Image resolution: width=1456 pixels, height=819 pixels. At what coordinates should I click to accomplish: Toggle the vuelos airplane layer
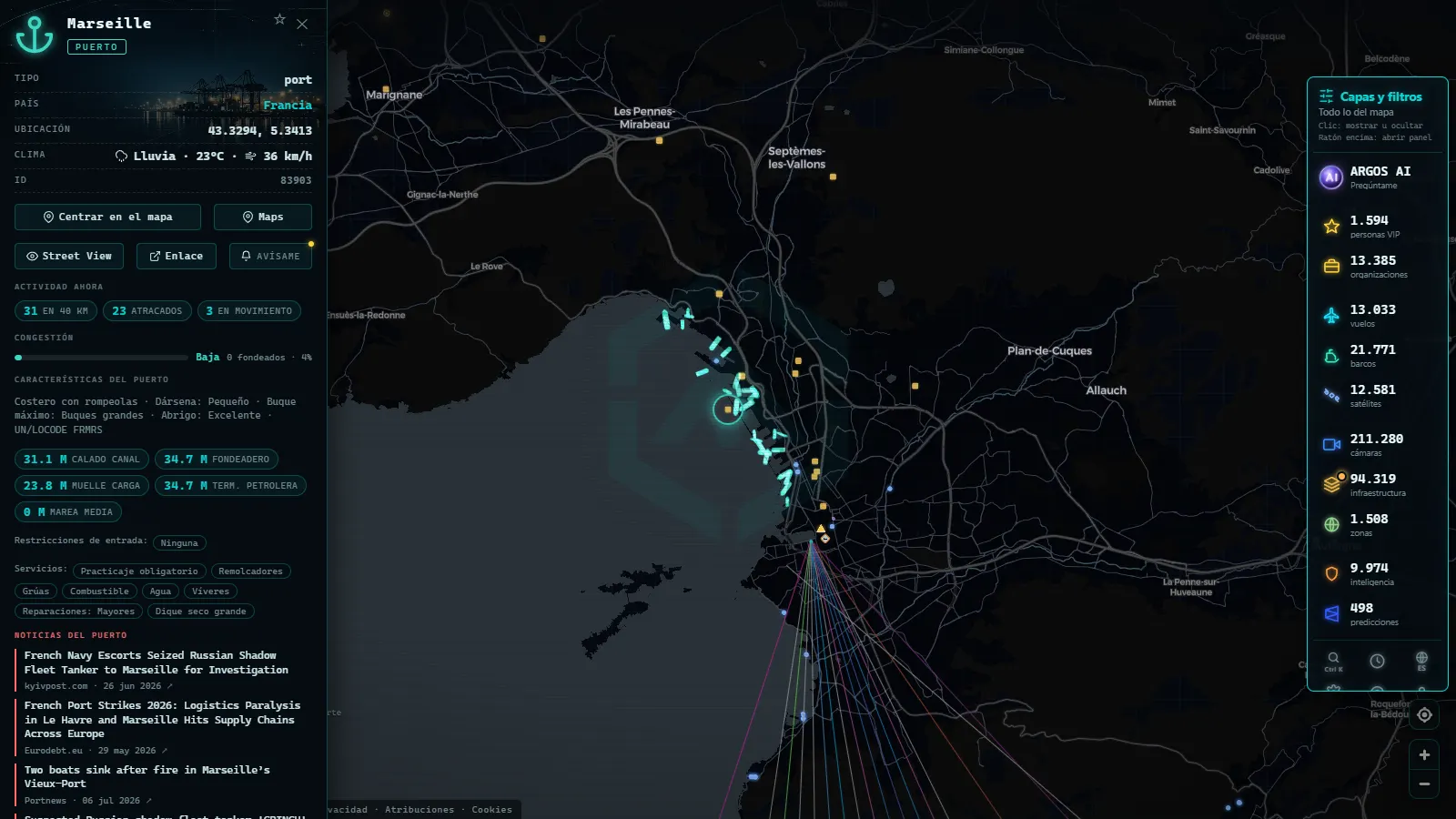pos(1331,315)
